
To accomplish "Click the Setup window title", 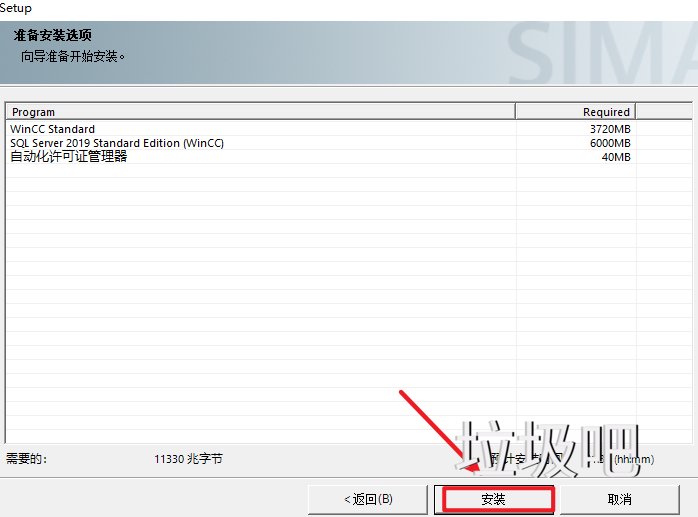I will 16,8.
